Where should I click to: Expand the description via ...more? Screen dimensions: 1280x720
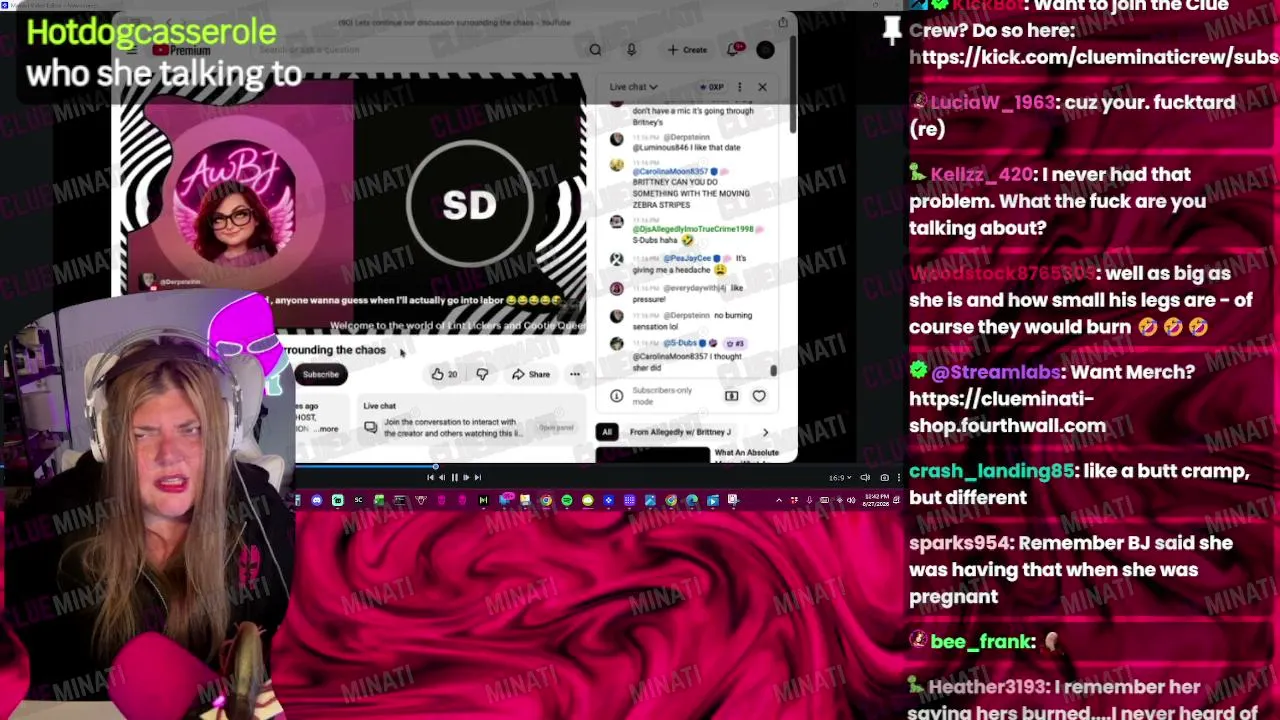click(x=328, y=429)
